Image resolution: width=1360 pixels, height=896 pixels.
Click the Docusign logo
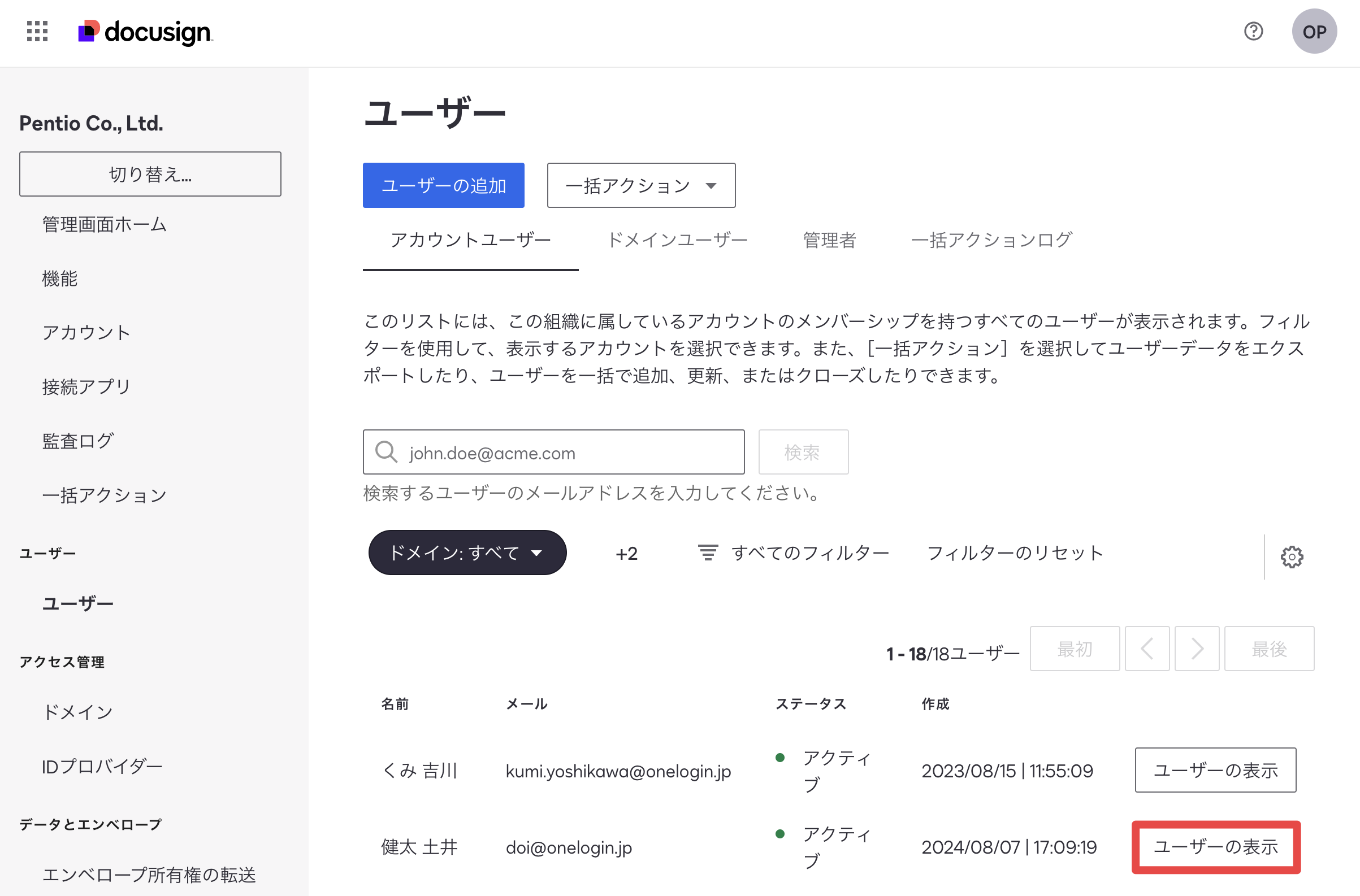click(145, 32)
